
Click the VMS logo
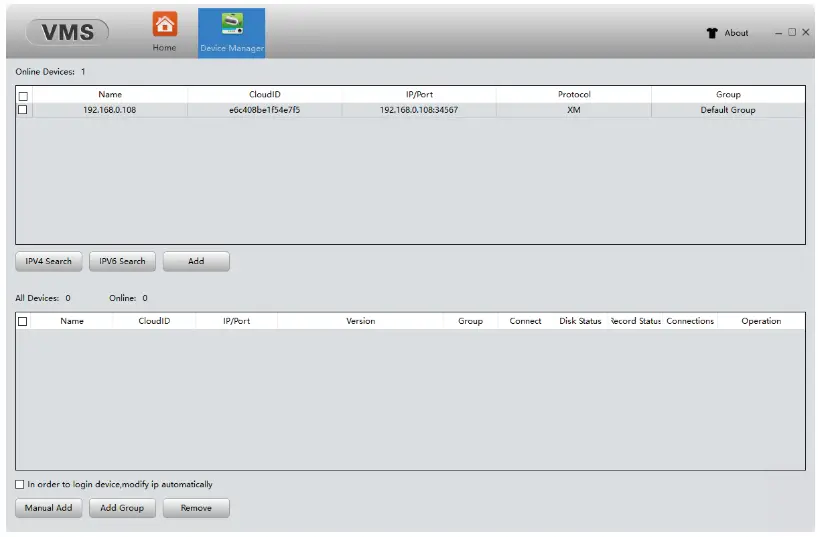pyautogui.click(x=67, y=32)
